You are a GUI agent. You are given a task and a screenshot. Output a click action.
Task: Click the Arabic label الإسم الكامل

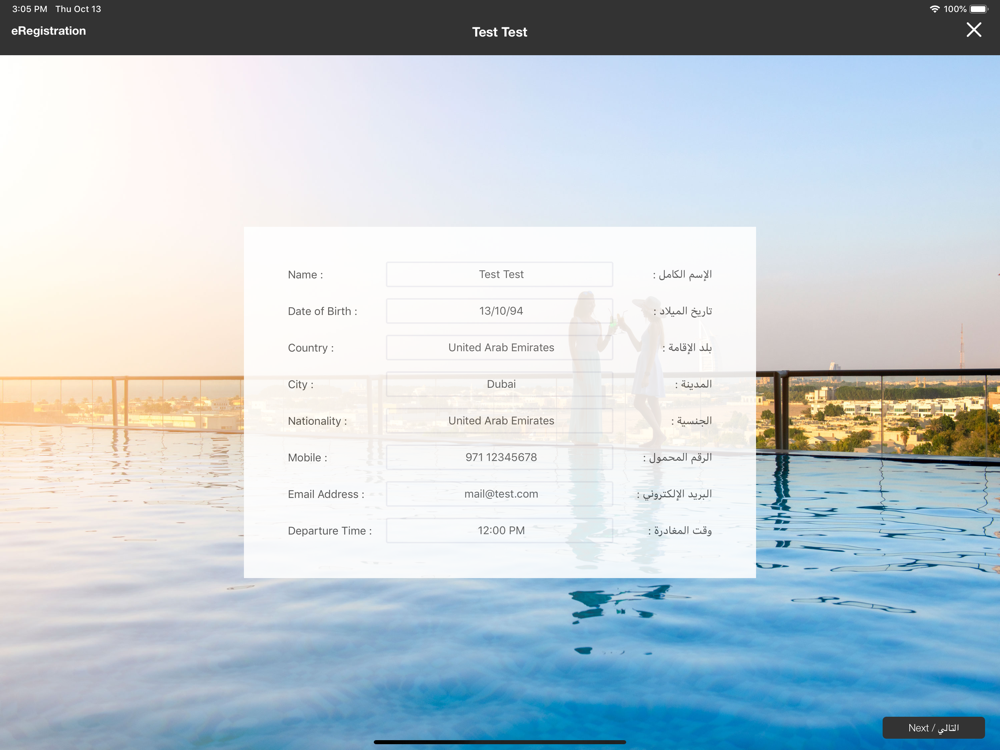(x=682, y=275)
